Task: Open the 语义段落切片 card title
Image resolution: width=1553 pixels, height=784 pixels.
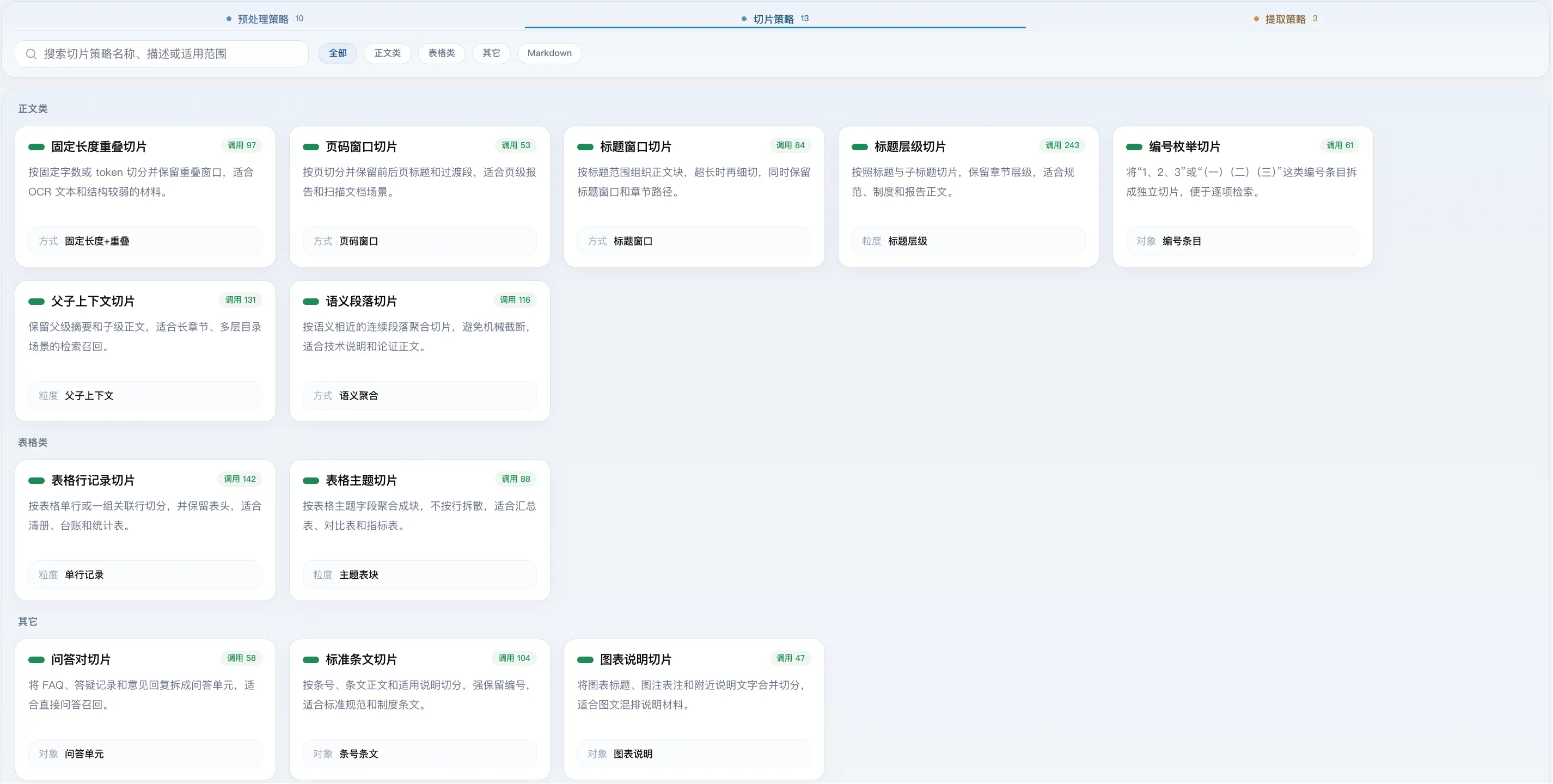Action: coord(361,301)
